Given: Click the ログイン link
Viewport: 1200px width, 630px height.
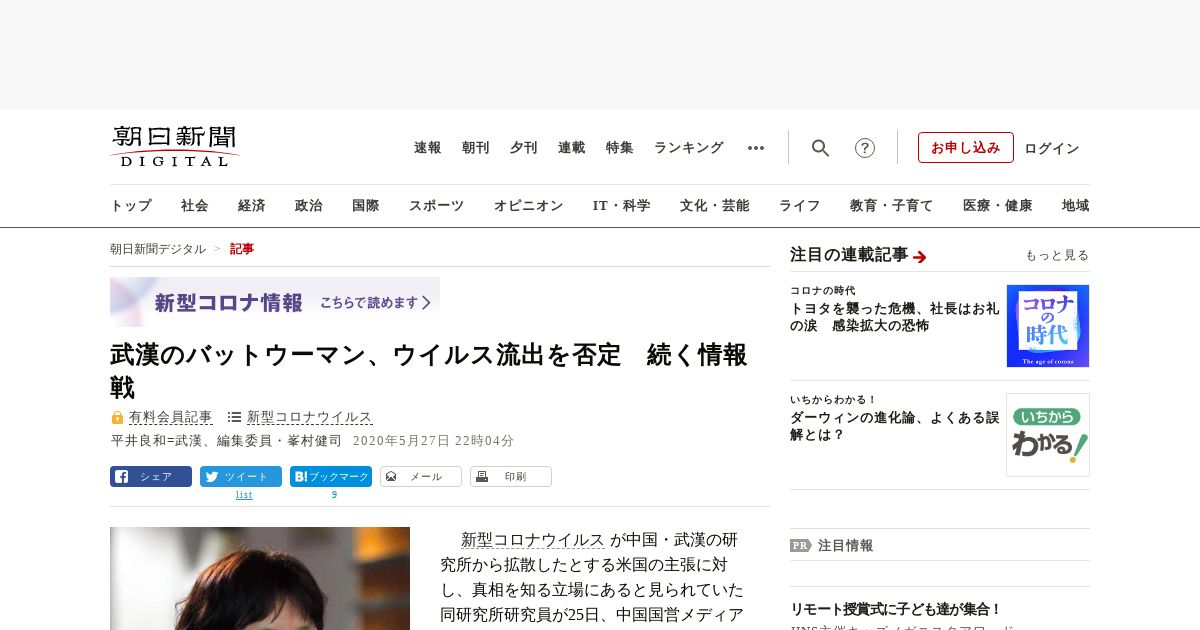Looking at the screenshot, I should coord(1052,148).
